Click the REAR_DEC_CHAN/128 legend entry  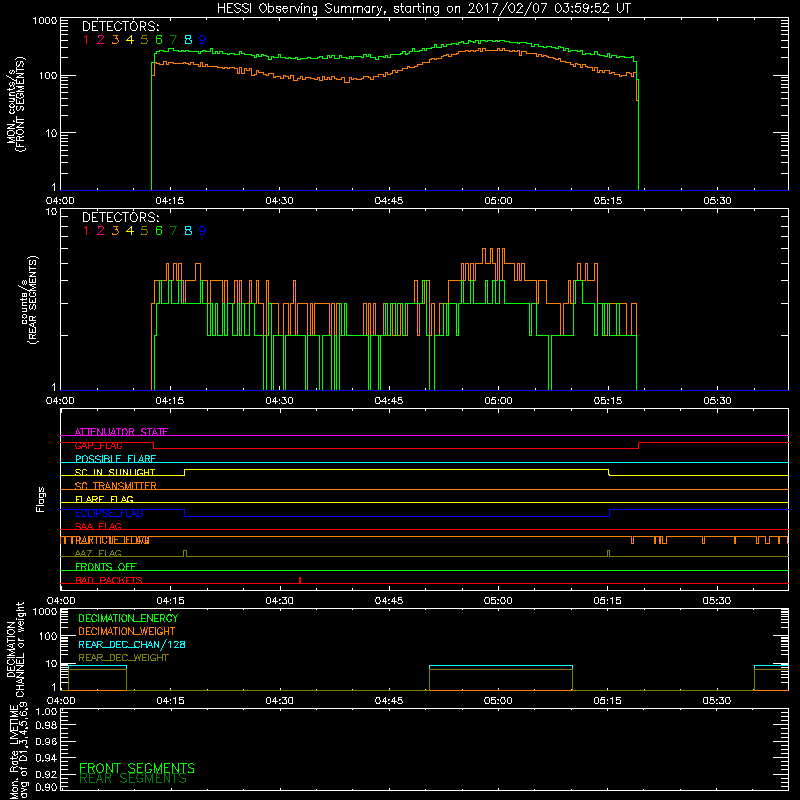[132, 645]
